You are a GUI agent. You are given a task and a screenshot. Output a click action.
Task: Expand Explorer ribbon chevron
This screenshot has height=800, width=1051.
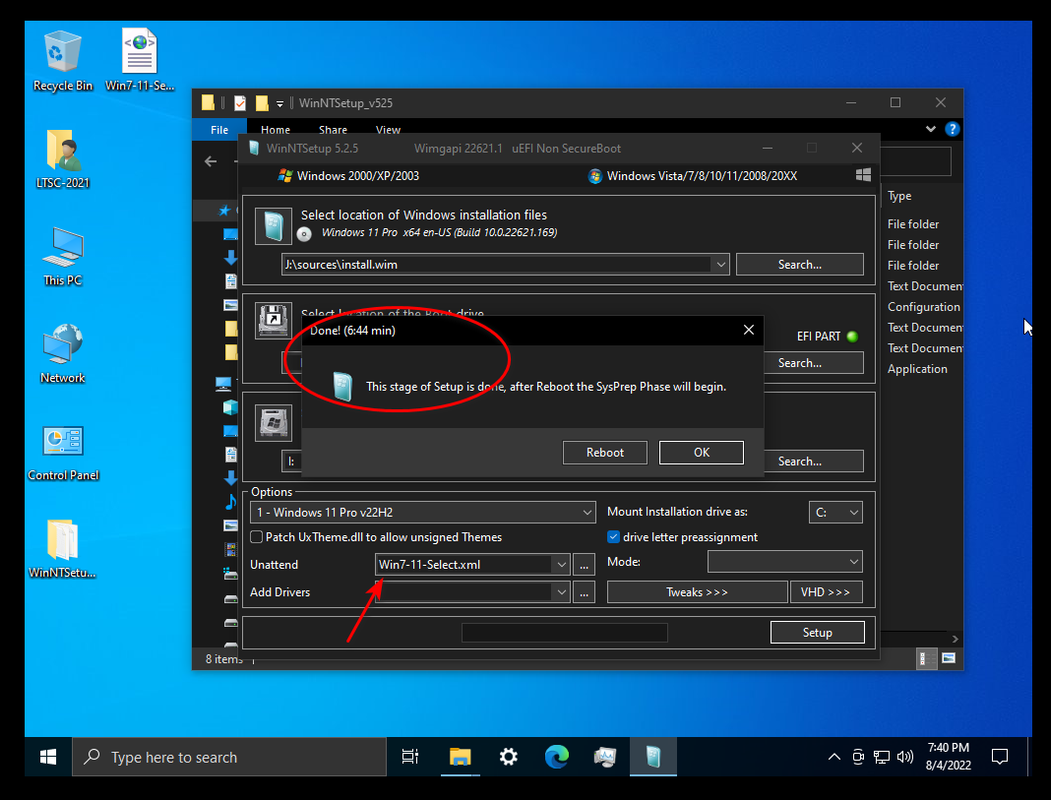[930, 129]
